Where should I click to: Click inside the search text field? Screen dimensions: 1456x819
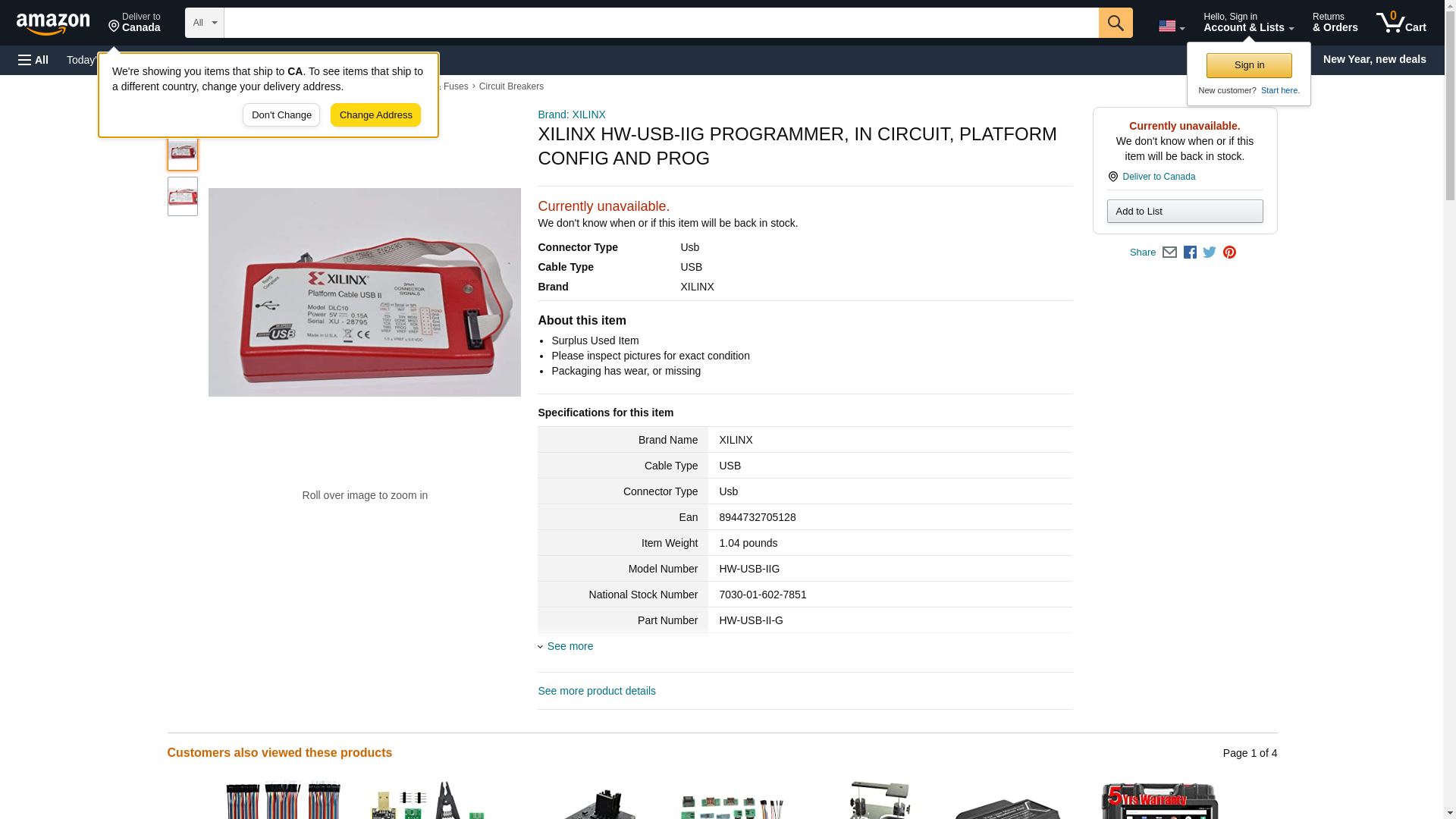tap(661, 23)
